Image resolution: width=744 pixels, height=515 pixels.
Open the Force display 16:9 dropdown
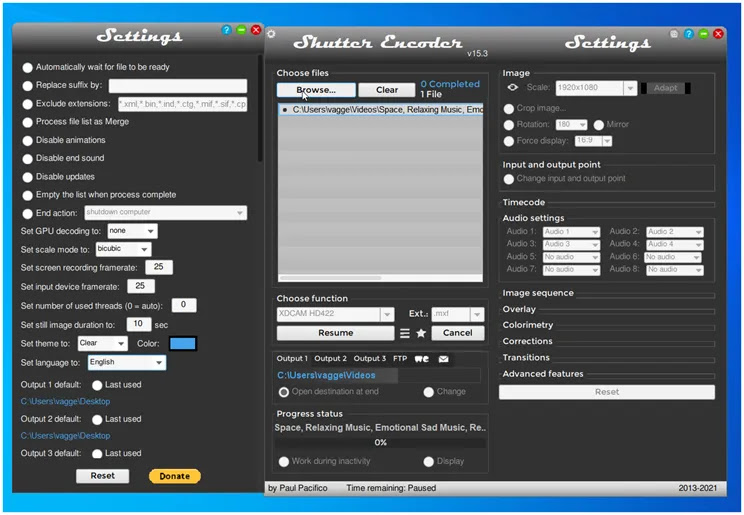(594, 141)
